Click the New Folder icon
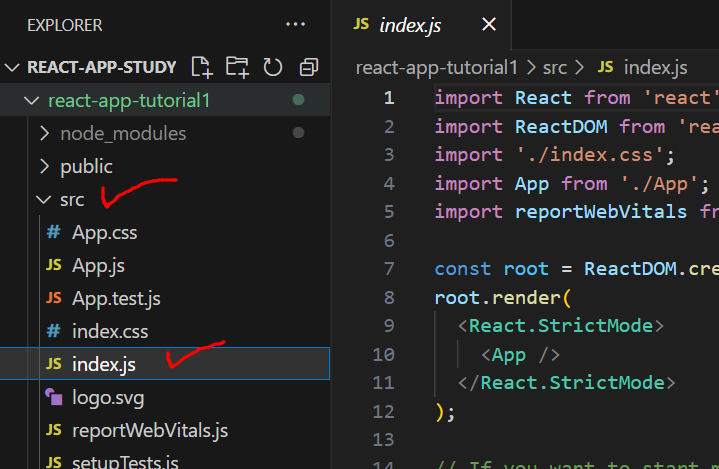The width and height of the screenshot is (719, 469). point(237,67)
